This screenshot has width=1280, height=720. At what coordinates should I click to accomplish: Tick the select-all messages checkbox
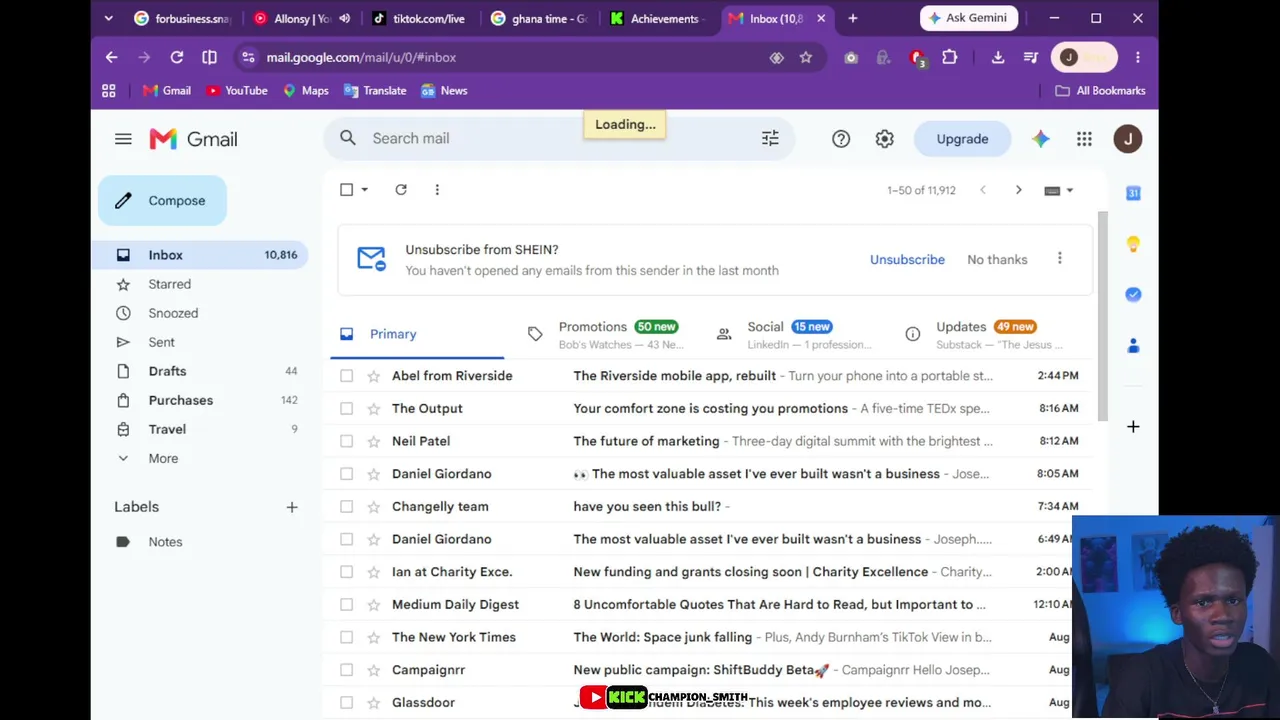(x=346, y=189)
